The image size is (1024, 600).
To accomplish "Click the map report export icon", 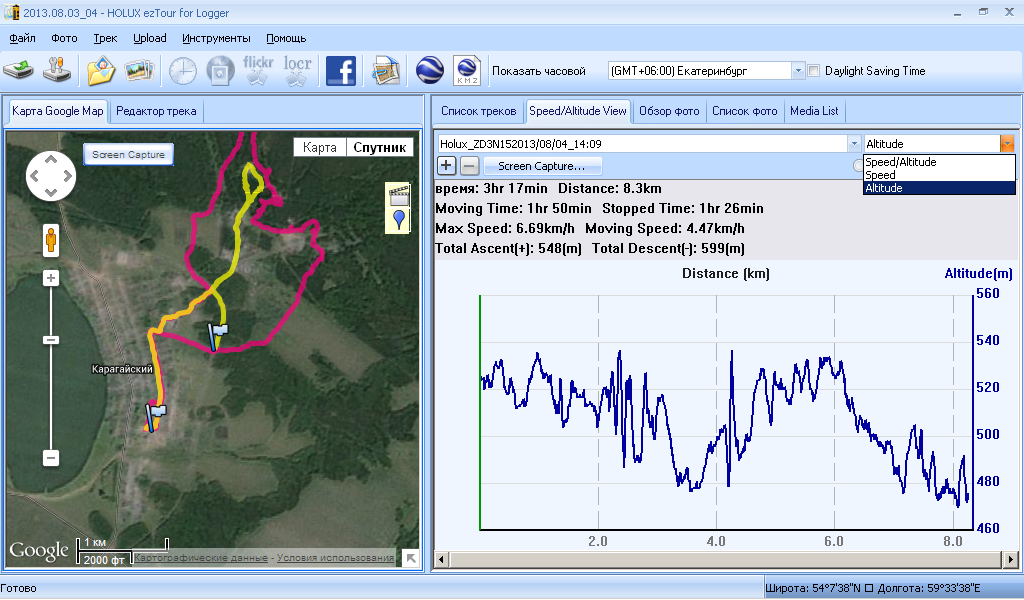I will tap(385, 71).
